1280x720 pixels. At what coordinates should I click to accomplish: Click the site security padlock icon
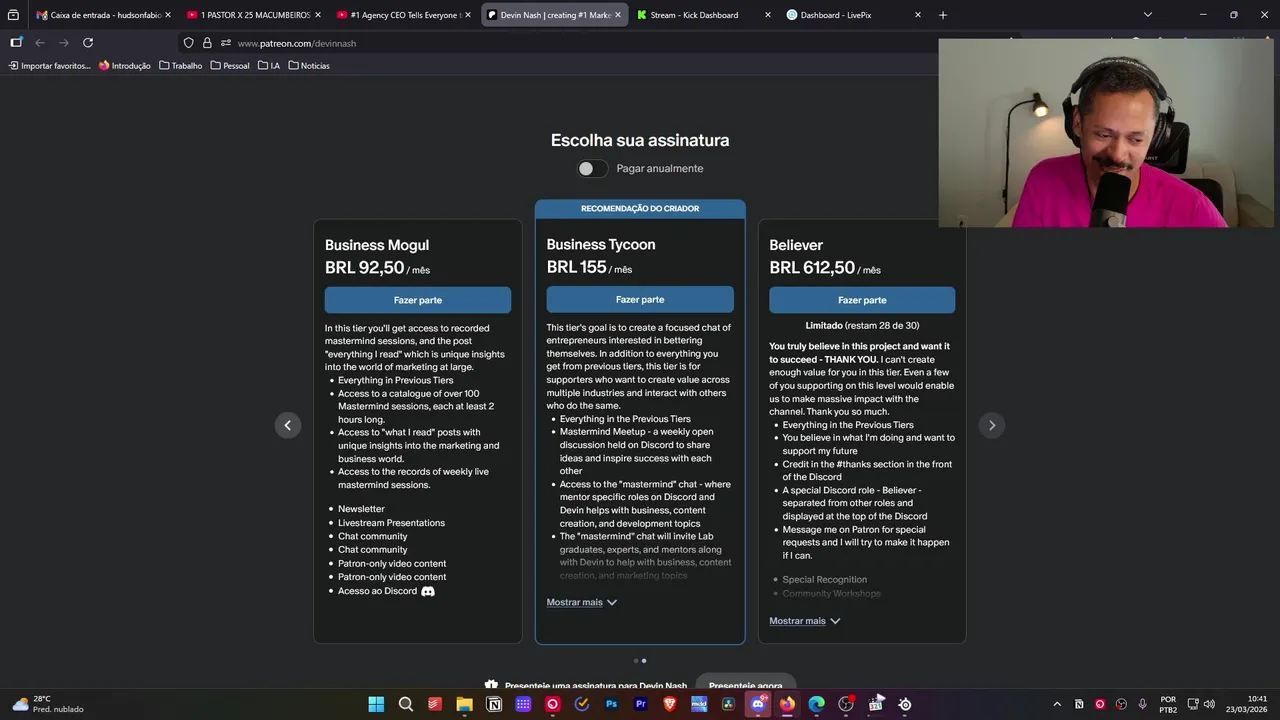[207, 43]
